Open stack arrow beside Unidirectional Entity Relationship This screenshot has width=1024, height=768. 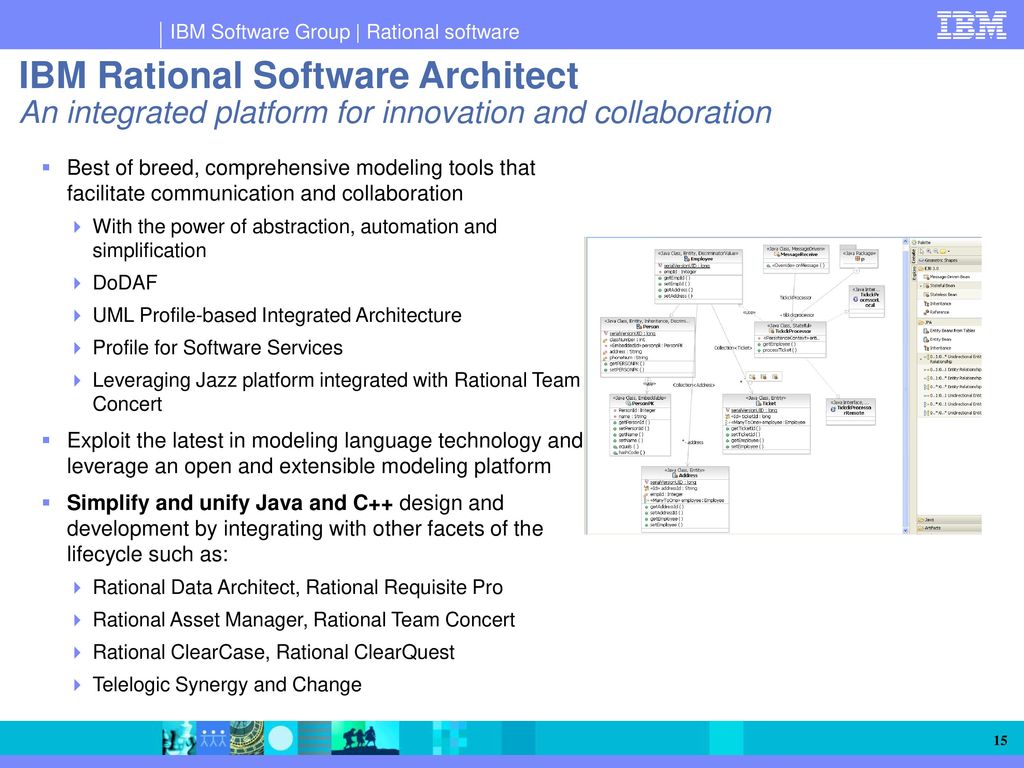tap(921, 359)
